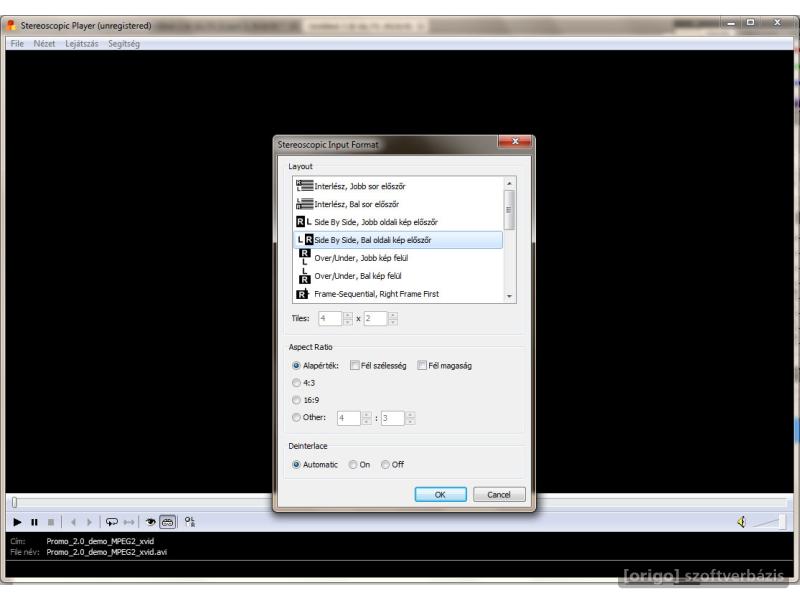Select Over/Under, Bal kép felül
This screenshot has height=600, width=800.
pos(398,276)
